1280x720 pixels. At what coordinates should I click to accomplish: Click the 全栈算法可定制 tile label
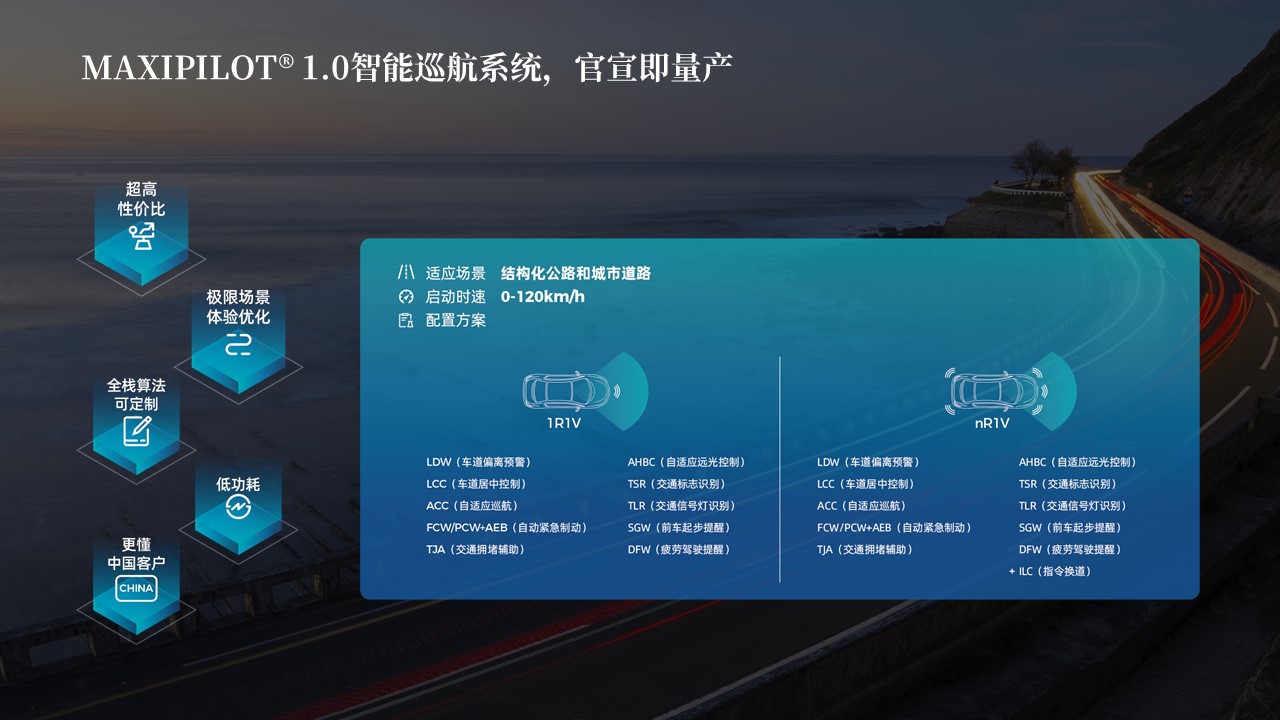coord(137,394)
